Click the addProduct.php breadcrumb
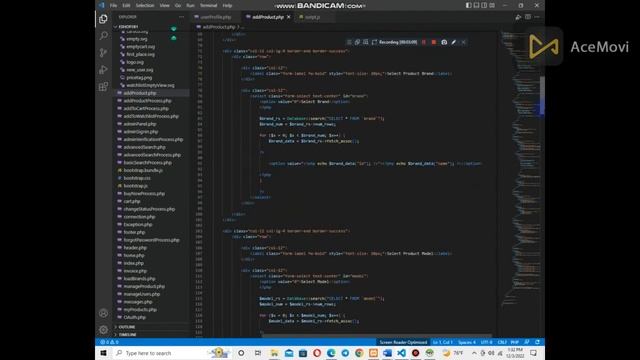This screenshot has width=640, height=360. pos(218,27)
